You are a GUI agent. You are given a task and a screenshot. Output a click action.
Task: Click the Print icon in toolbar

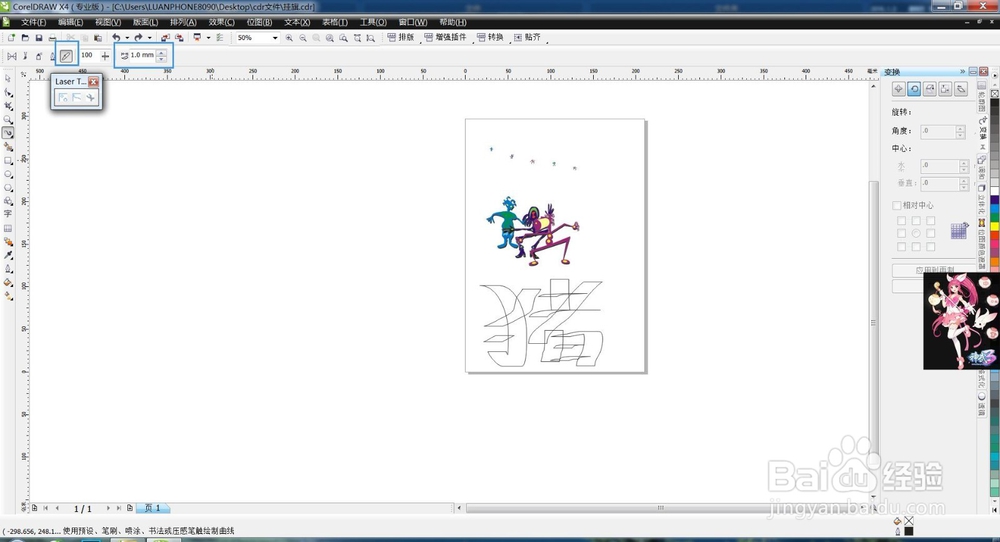pos(52,38)
